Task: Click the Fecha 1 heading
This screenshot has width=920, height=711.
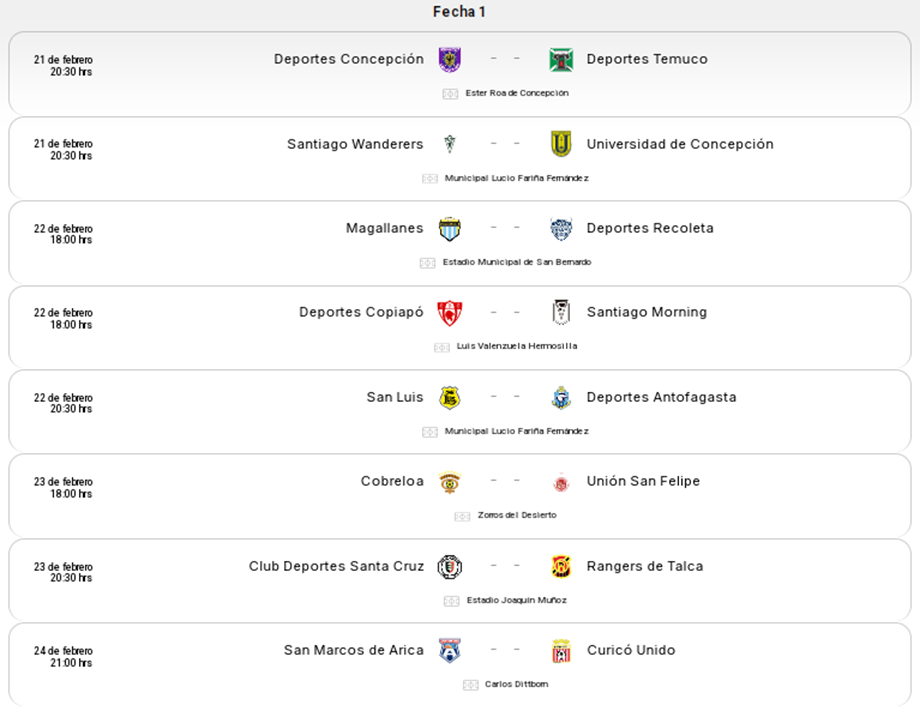Action: (x=459, y=12)
